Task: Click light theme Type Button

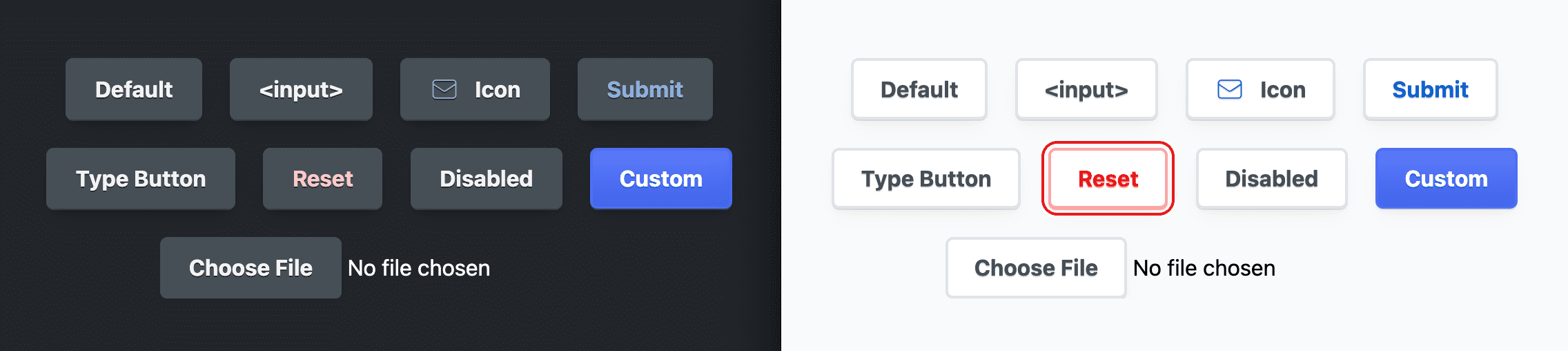Action: point(926,178)
